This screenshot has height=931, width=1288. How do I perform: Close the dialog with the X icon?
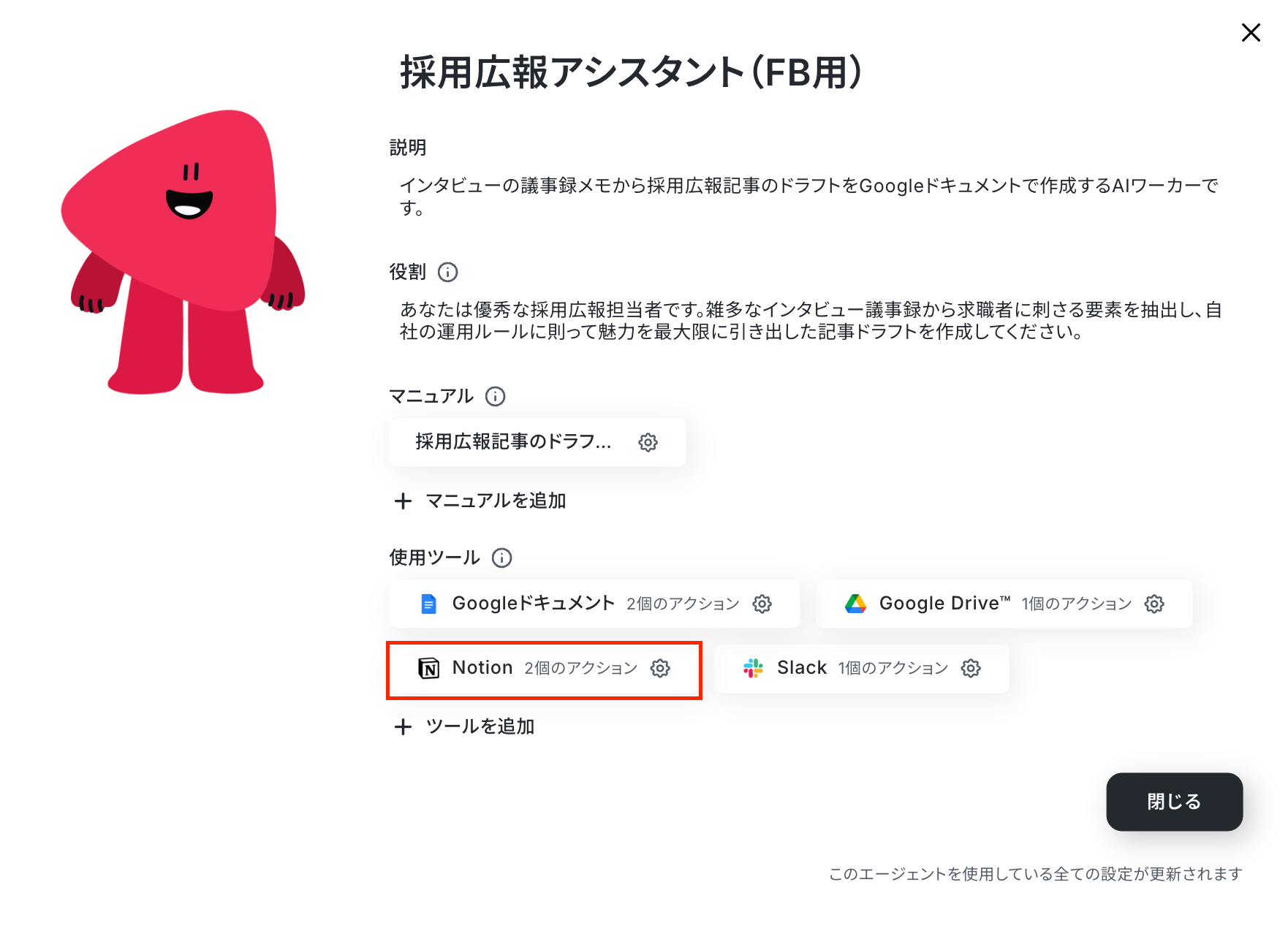(x=1251, y=33)
